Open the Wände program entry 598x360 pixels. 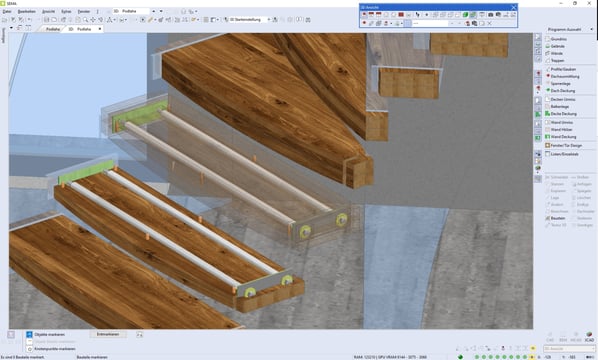557,53
